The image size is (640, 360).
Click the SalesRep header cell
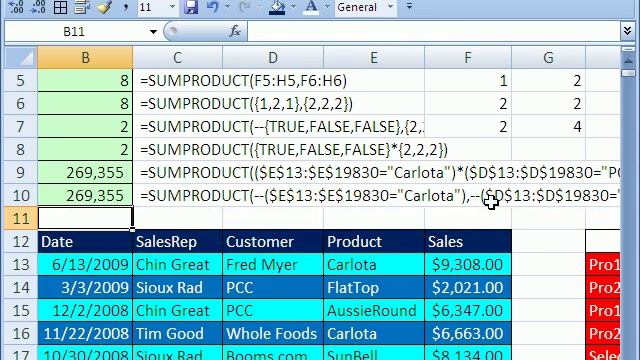(x=178, y=242)
